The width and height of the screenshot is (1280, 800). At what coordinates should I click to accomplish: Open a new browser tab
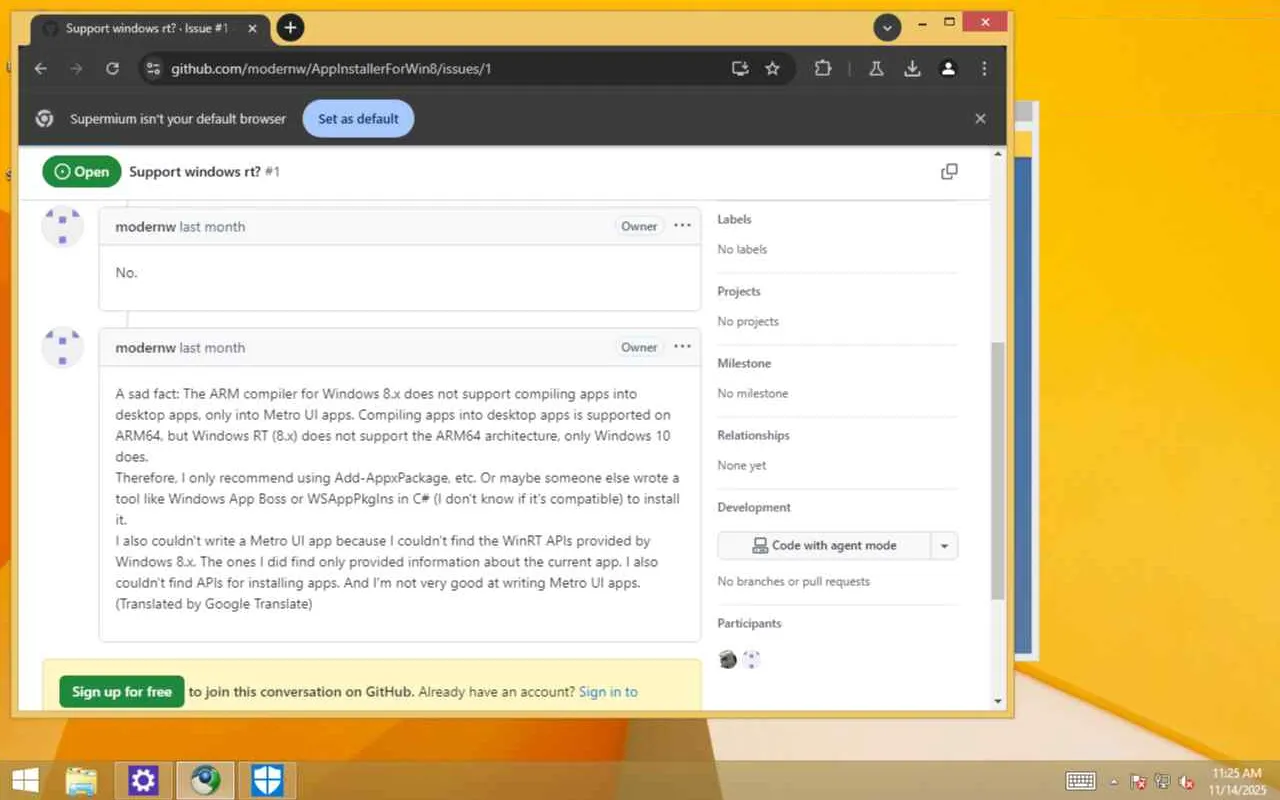(x=290, y=28)
